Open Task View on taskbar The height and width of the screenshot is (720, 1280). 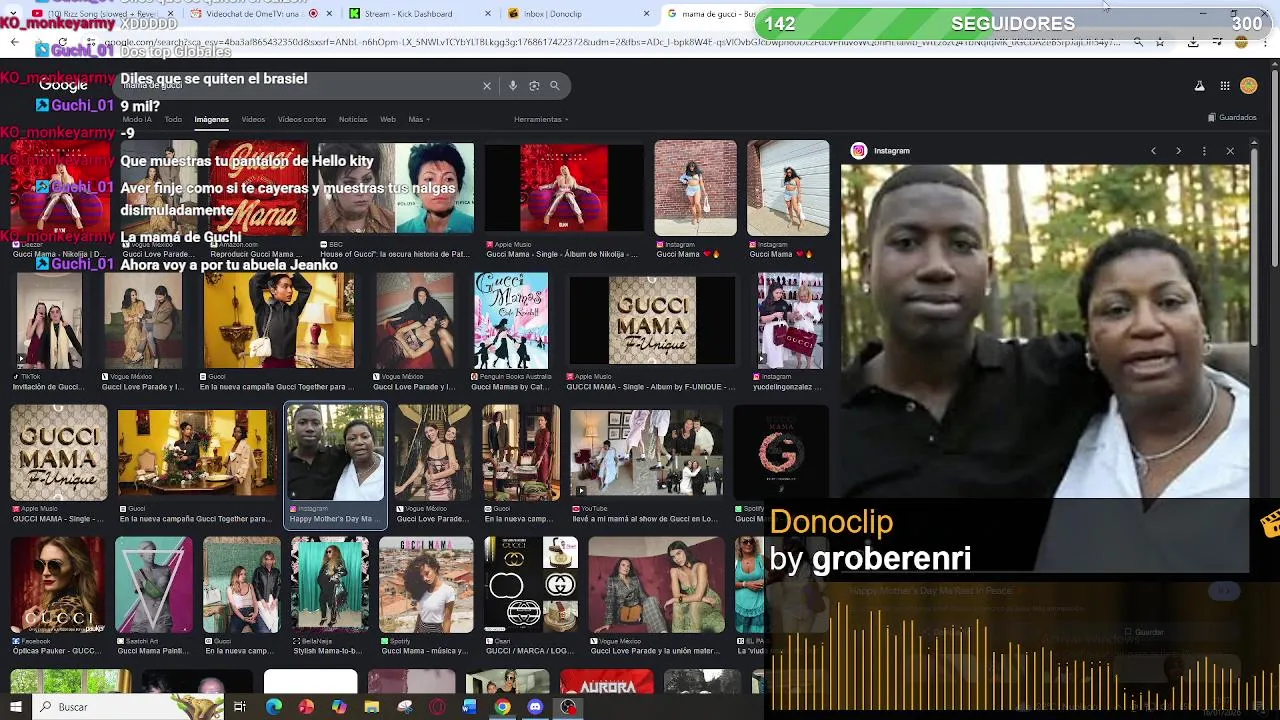point(240,707)
